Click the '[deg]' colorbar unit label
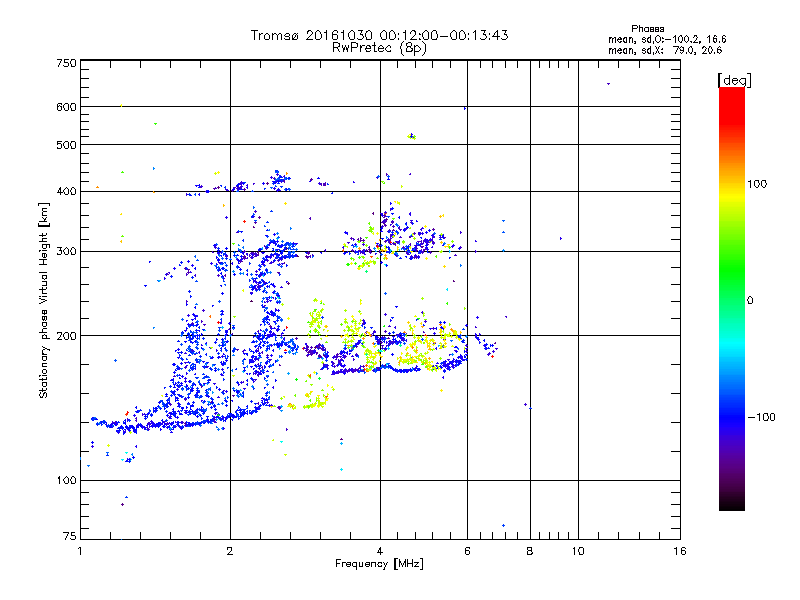 point(734,80)
